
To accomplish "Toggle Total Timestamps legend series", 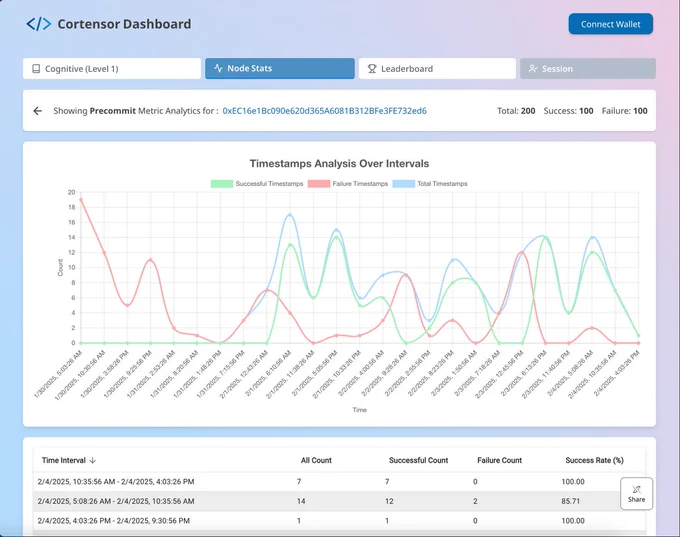I will 430,184.
